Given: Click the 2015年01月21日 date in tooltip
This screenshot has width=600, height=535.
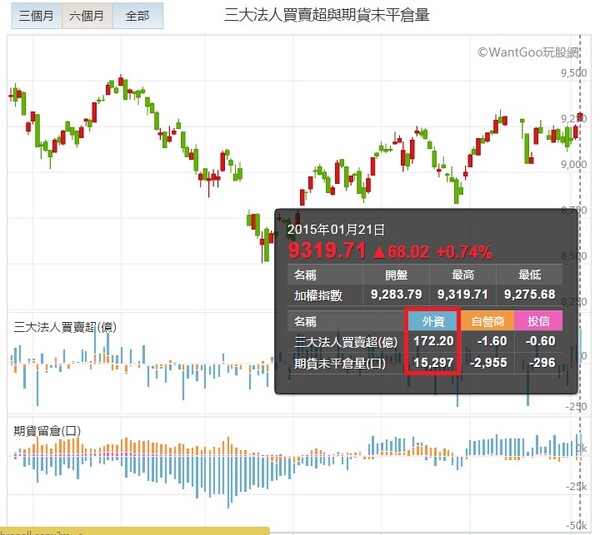Looking at the screenshot, I should click(335, 229).
